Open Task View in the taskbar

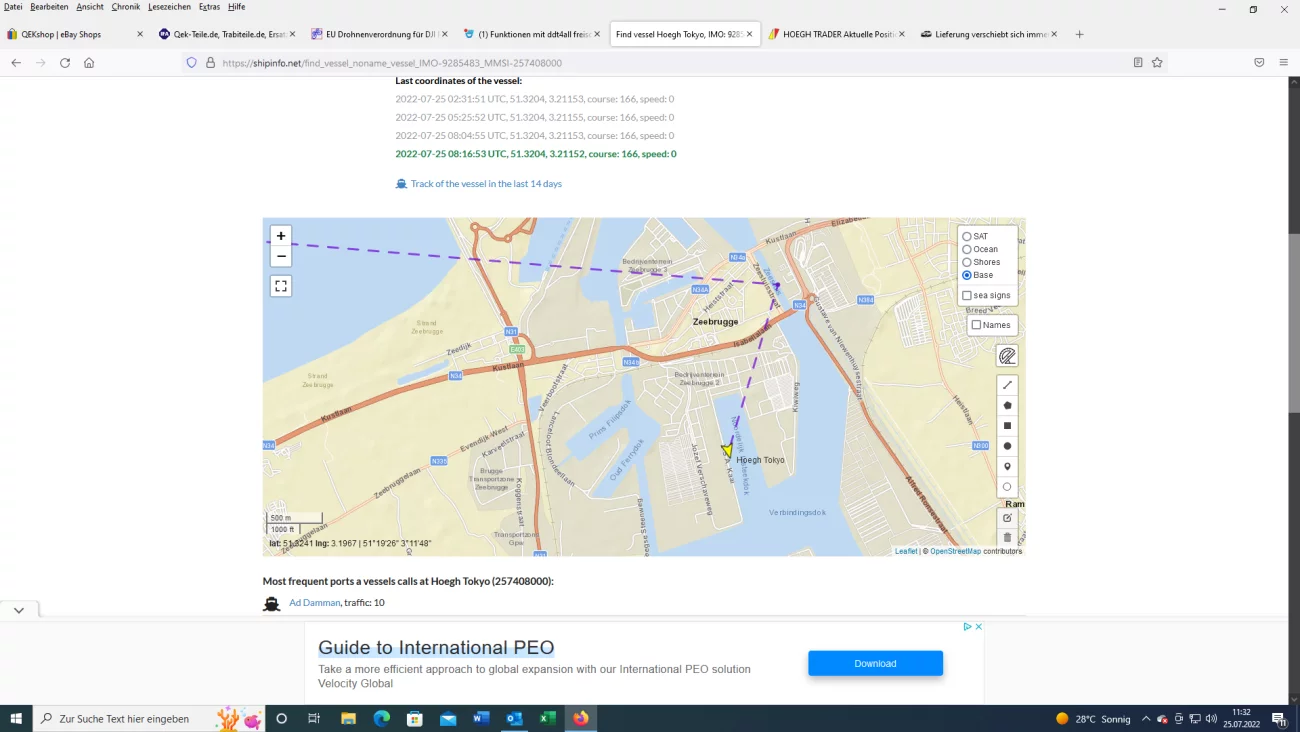click(x=314, y=718)
